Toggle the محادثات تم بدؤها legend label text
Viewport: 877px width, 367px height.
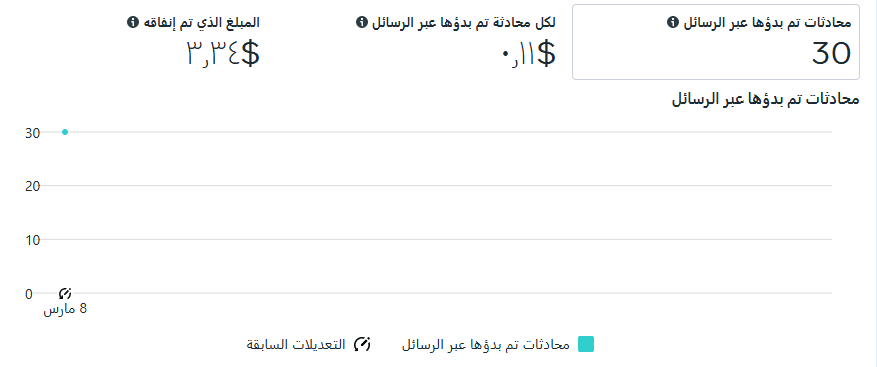(x=485, y=345)
